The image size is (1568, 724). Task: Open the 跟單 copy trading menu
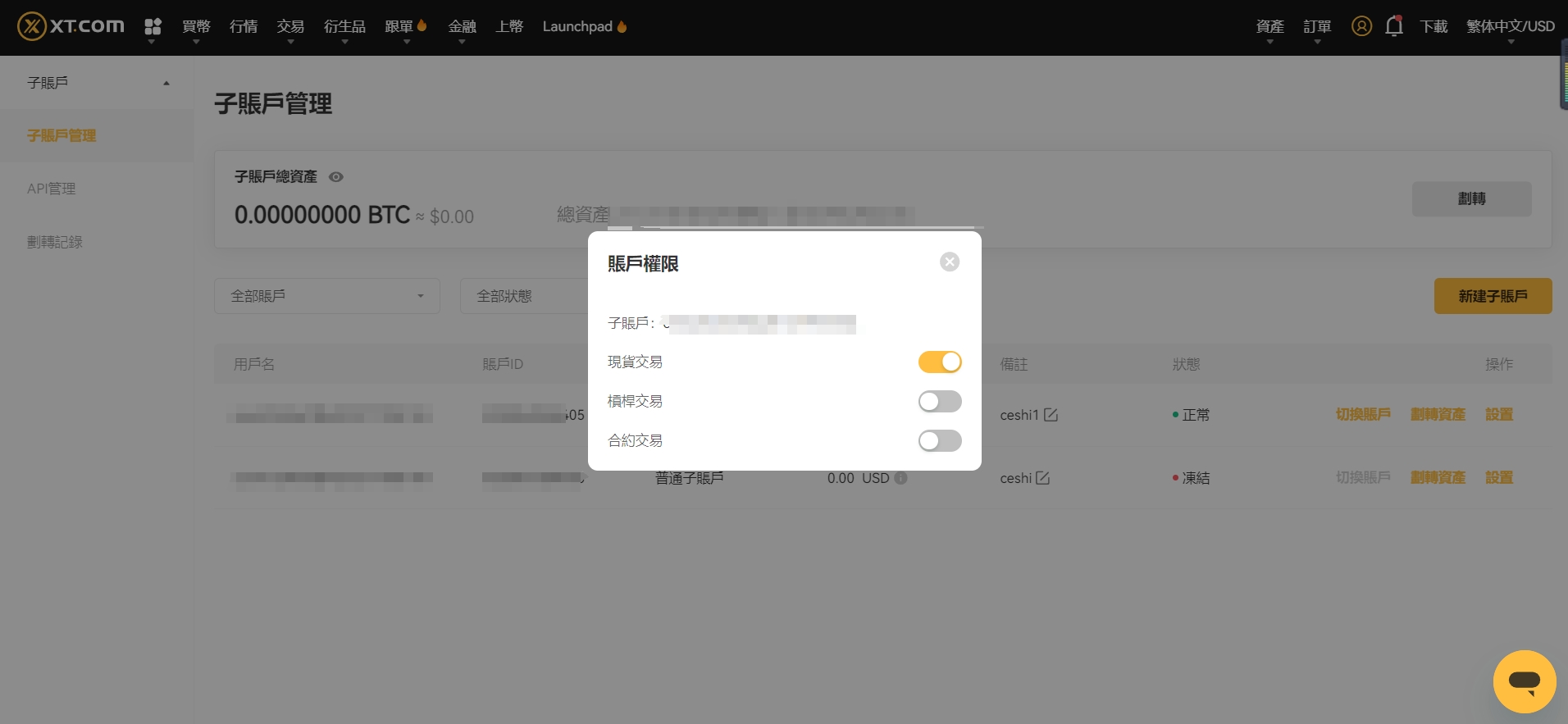tap(406, 26)
